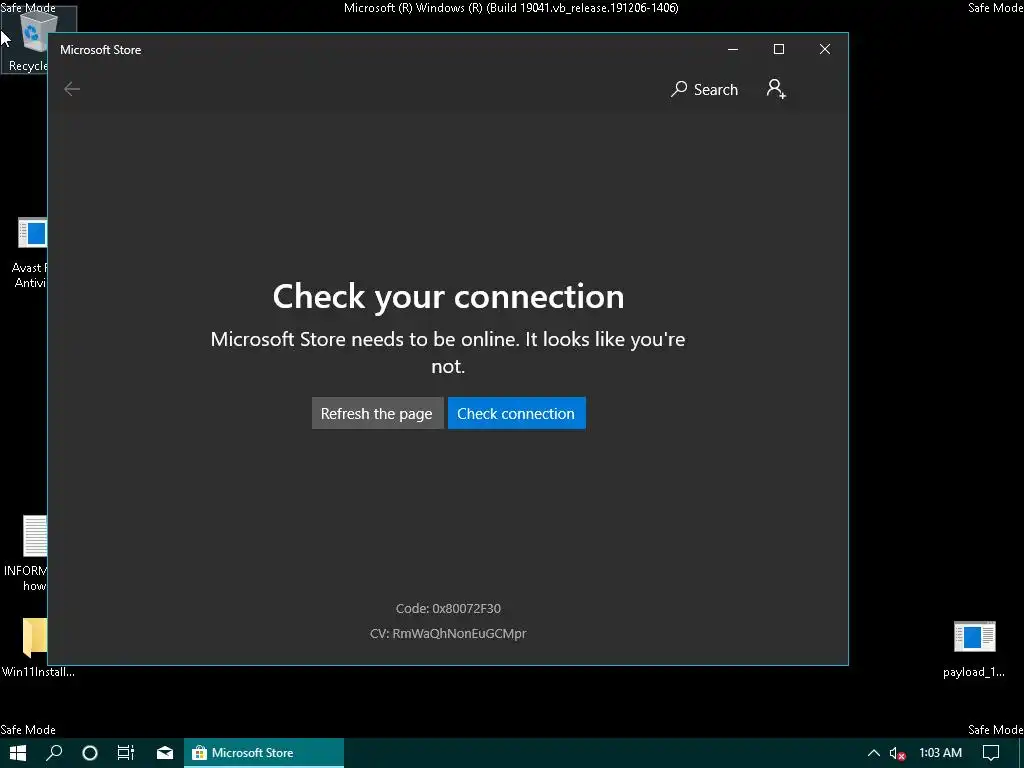Open the Action Center notifications icon
1024x768 pixels.
tap(991, 753)
